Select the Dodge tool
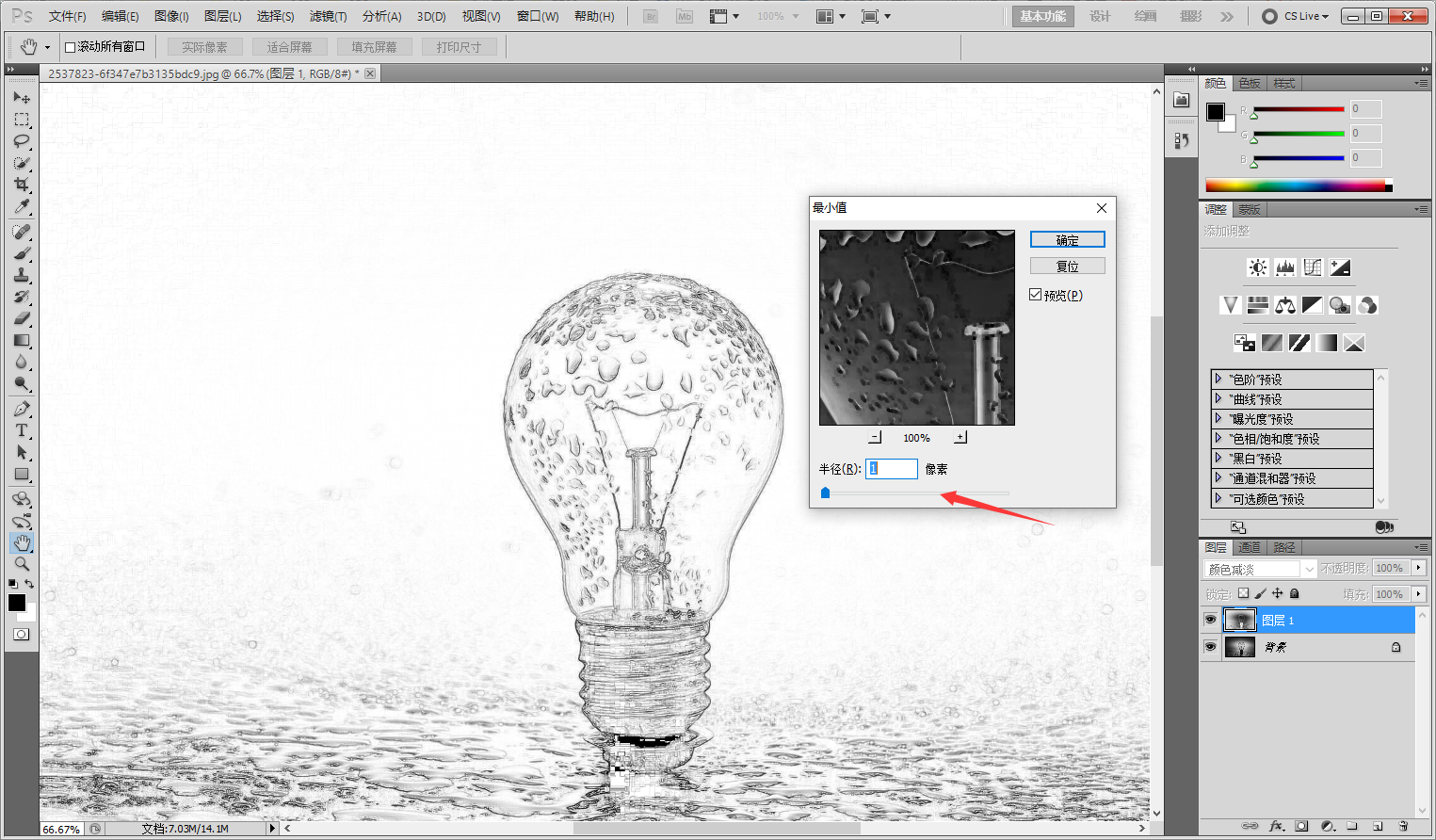The height and width of the screenshot is (840, 1436). click(x=22, y=384)
